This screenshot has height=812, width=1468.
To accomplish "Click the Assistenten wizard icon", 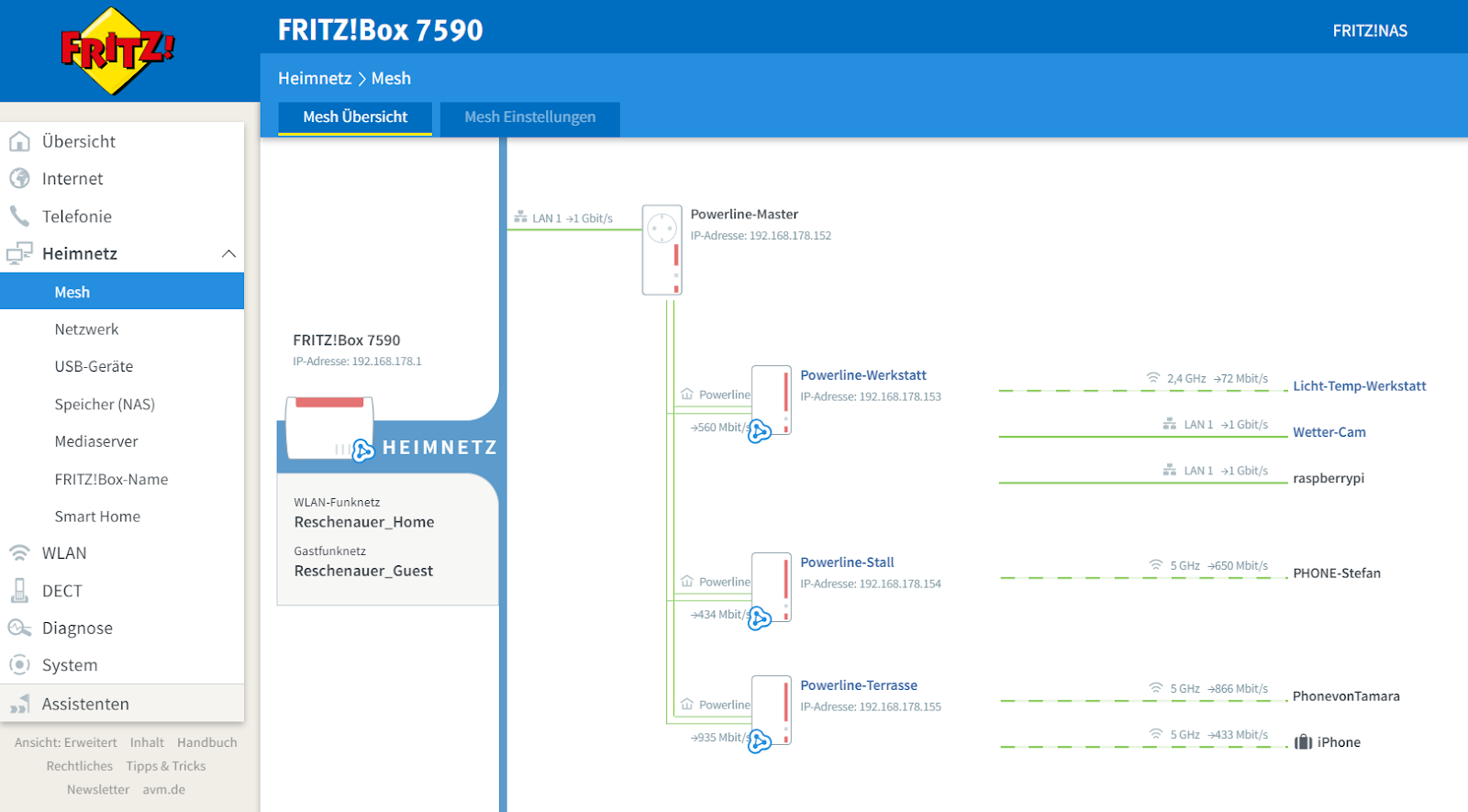I will pos(19,704).
